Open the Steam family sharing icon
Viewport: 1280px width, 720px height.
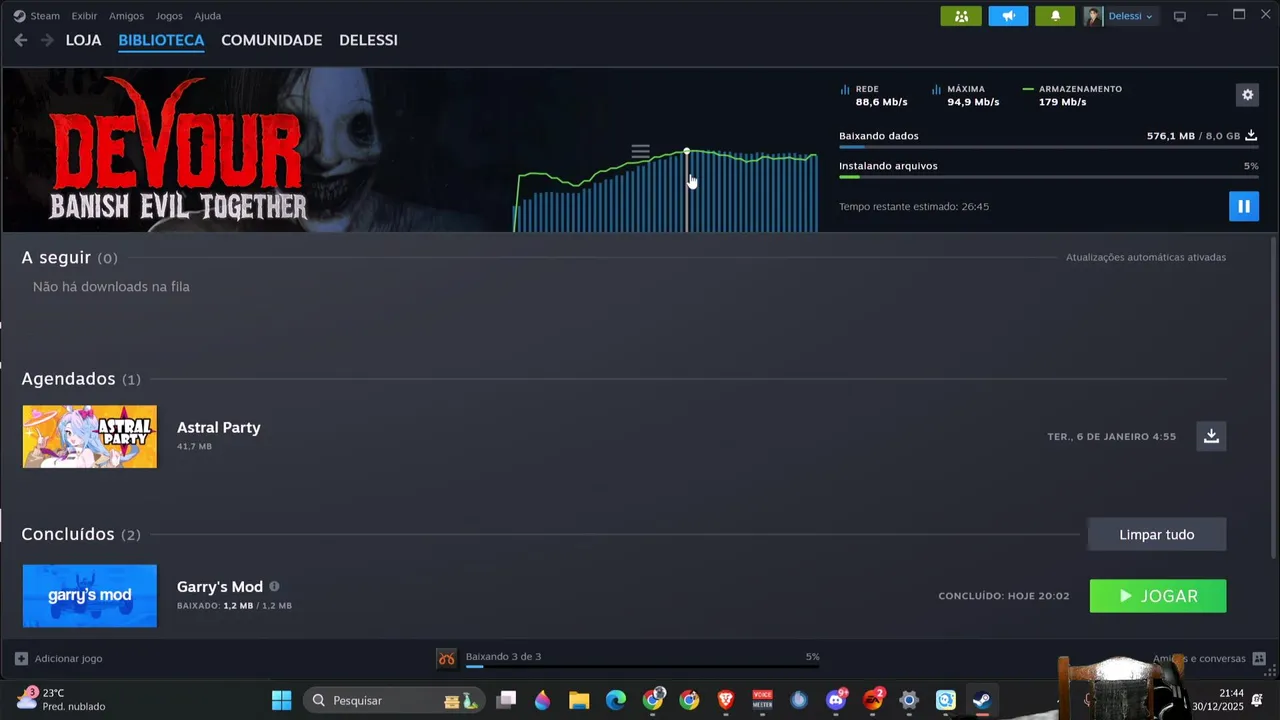(x=961, y=16)
